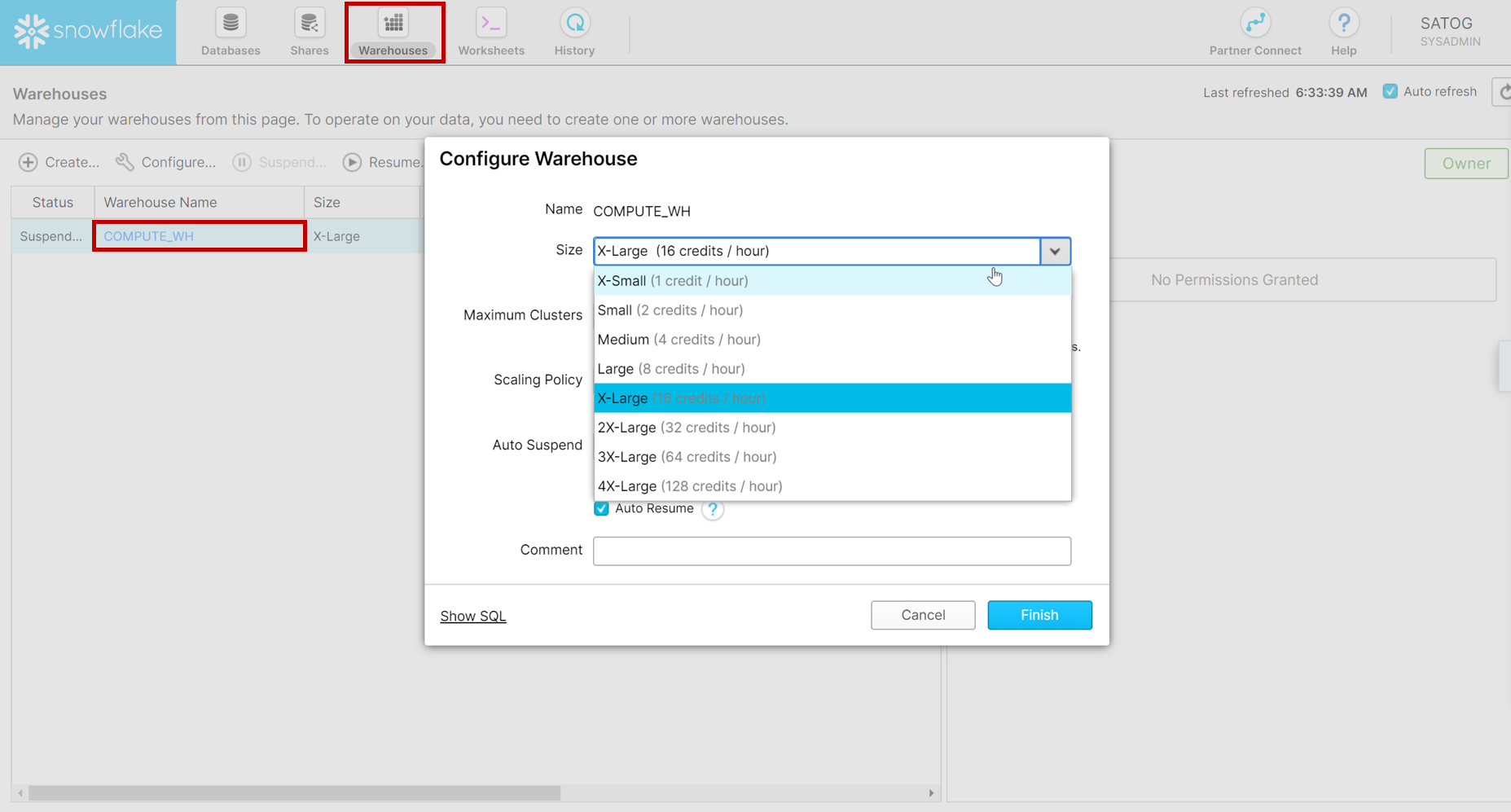
Task: Click the refresh icon beside Auto refresh
Action: pos(1503,91)
